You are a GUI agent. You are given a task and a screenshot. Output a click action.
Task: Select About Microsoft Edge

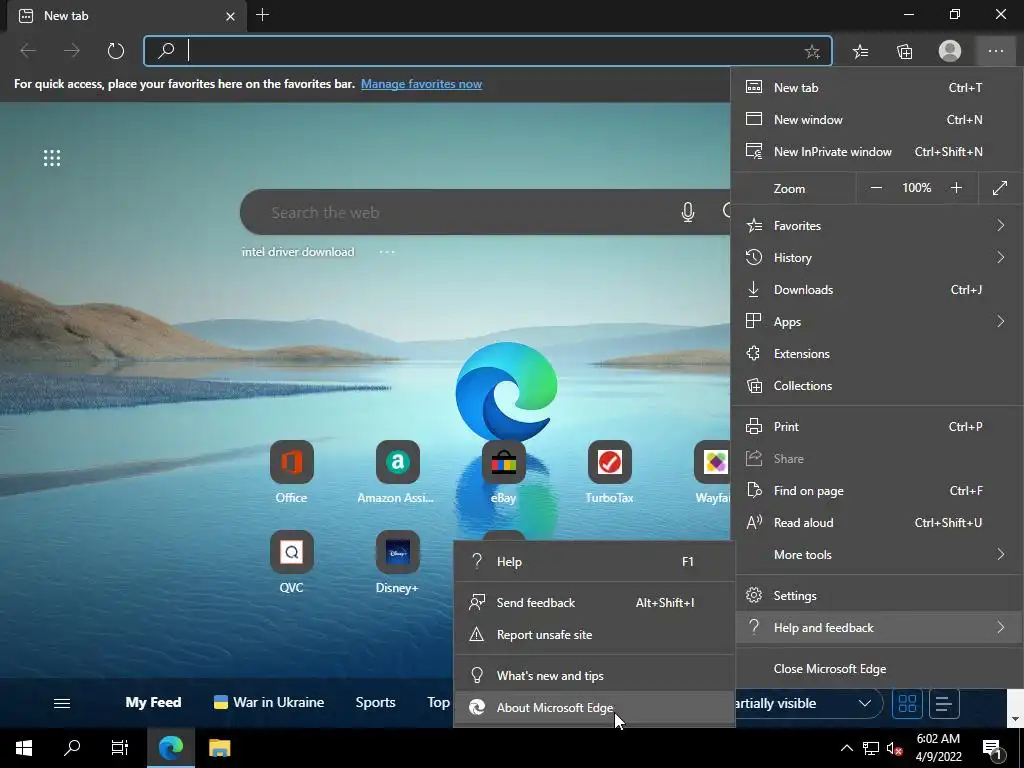(x=594, y=707)
